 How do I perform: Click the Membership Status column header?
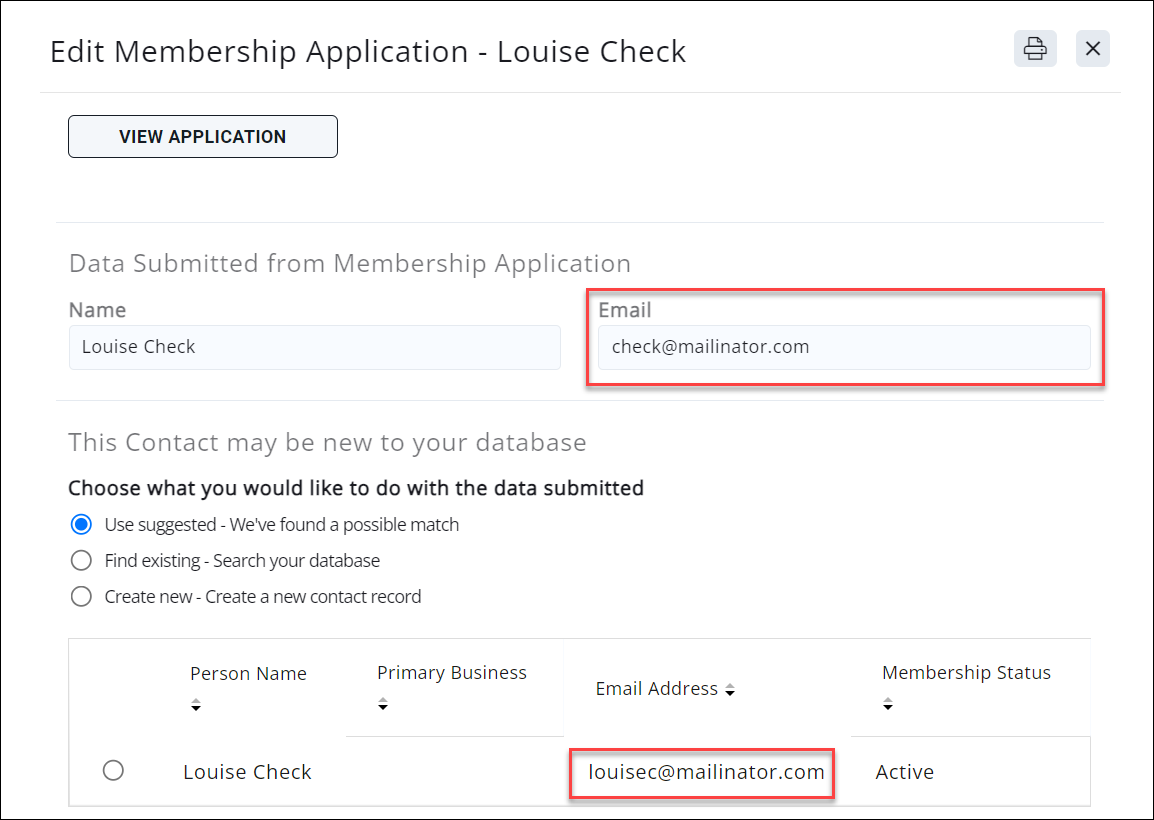[966, 673]
